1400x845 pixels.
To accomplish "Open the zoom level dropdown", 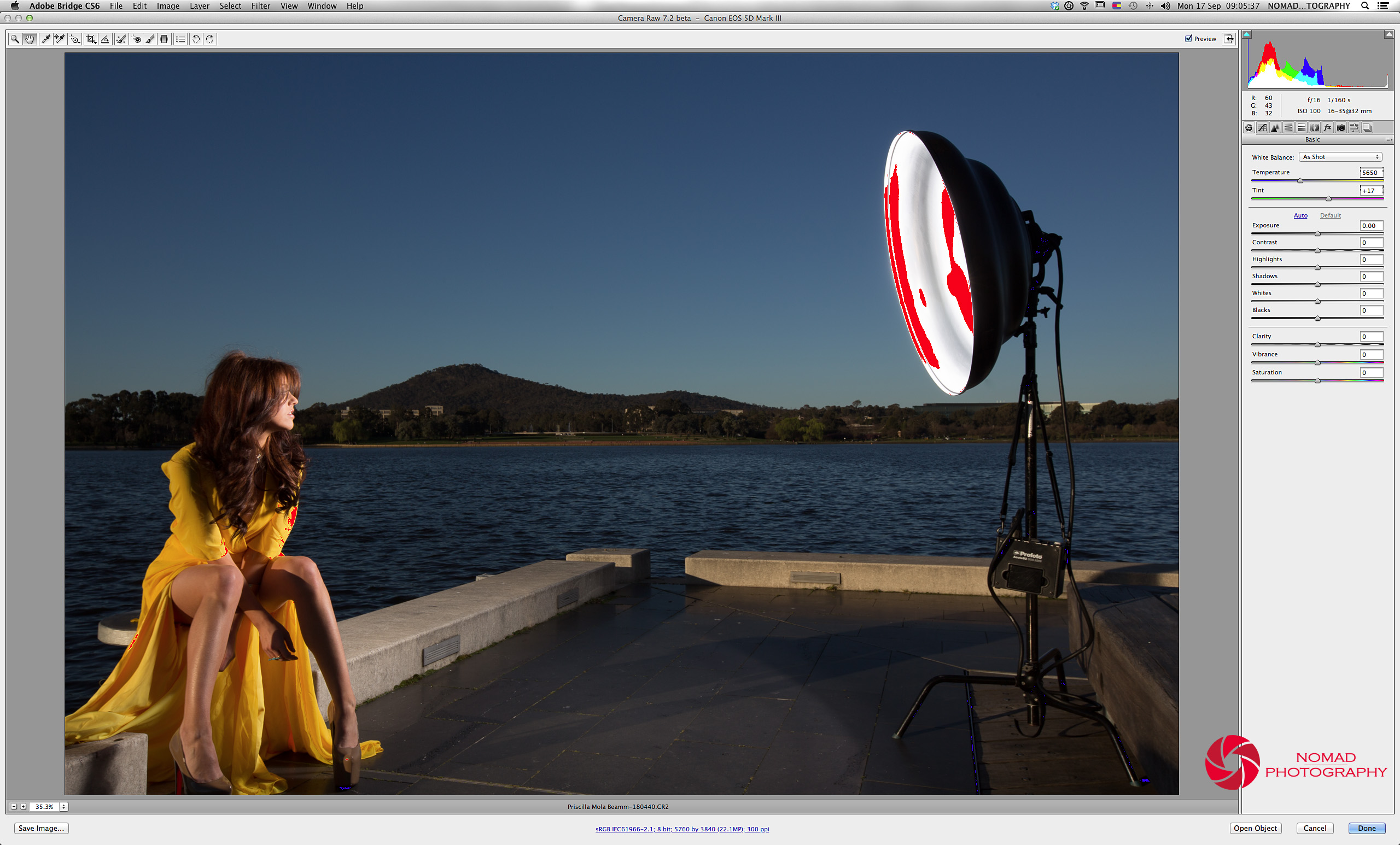I will tap(63, 806).
